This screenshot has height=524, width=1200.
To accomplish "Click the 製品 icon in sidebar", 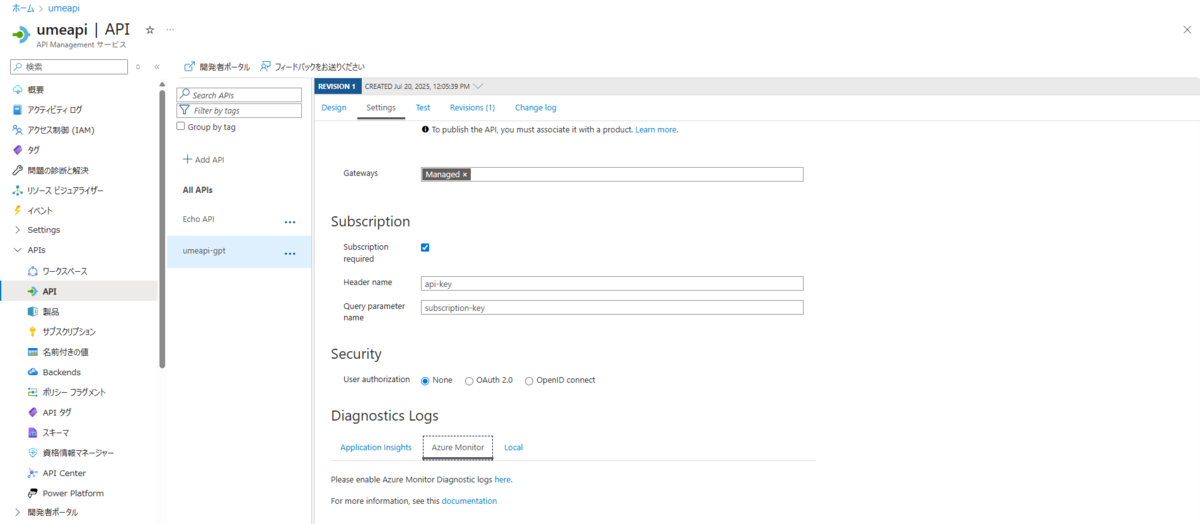I will point(33,311).
